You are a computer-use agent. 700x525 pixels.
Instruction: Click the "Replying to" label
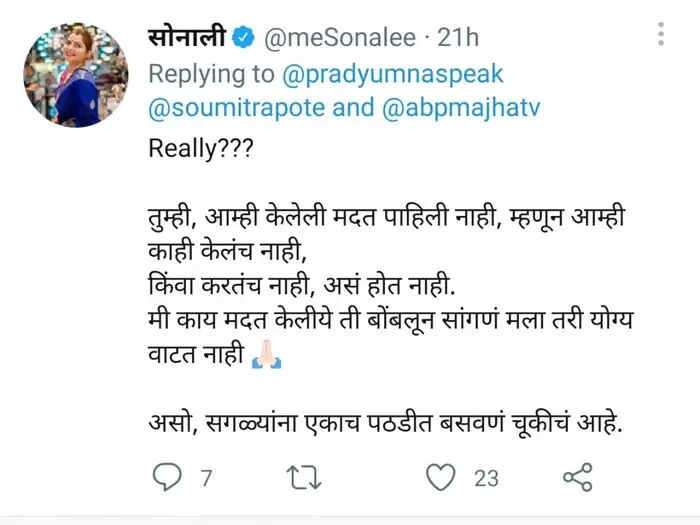pyautogui.click(x=210, y=73)
